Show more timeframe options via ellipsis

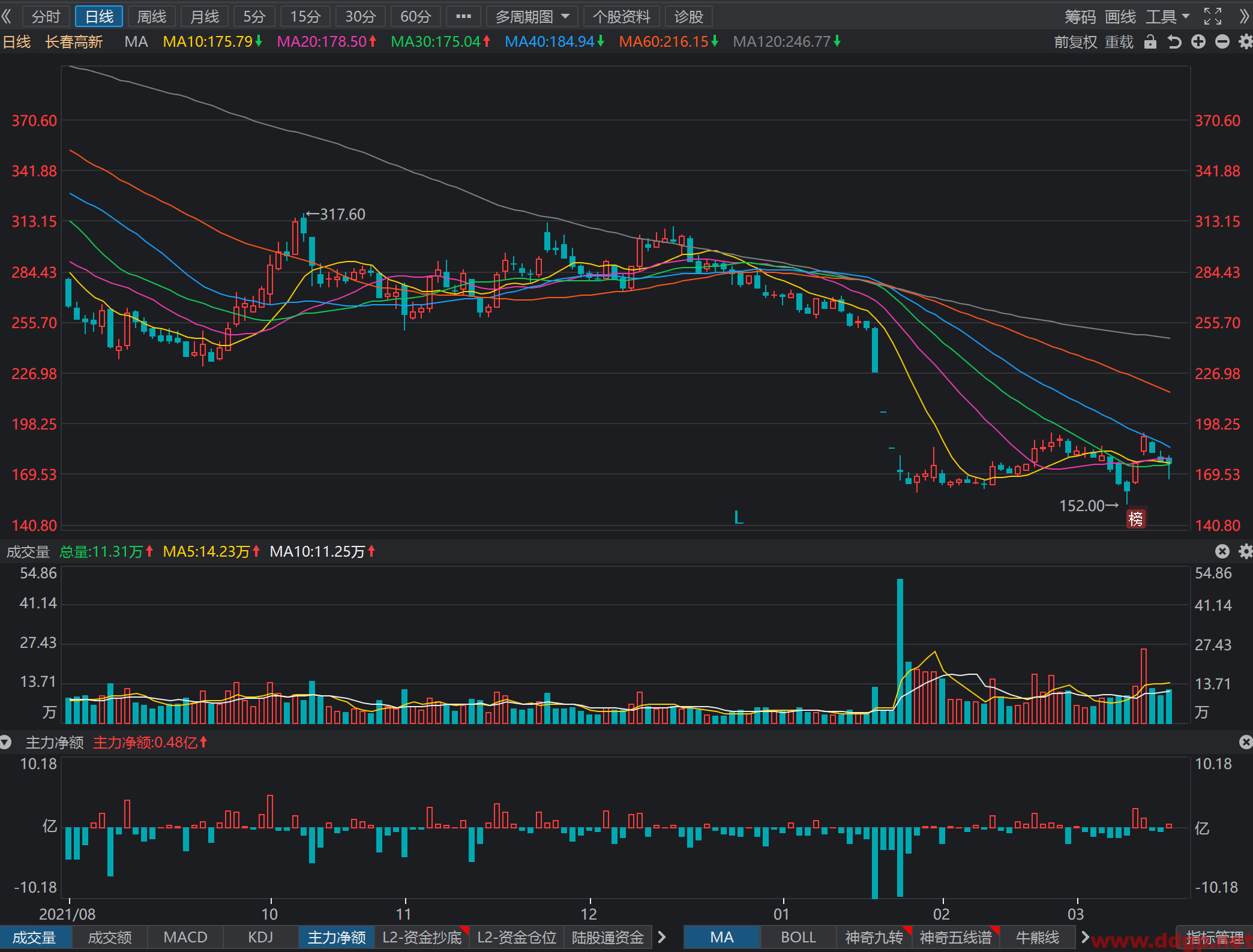[463, 17]
